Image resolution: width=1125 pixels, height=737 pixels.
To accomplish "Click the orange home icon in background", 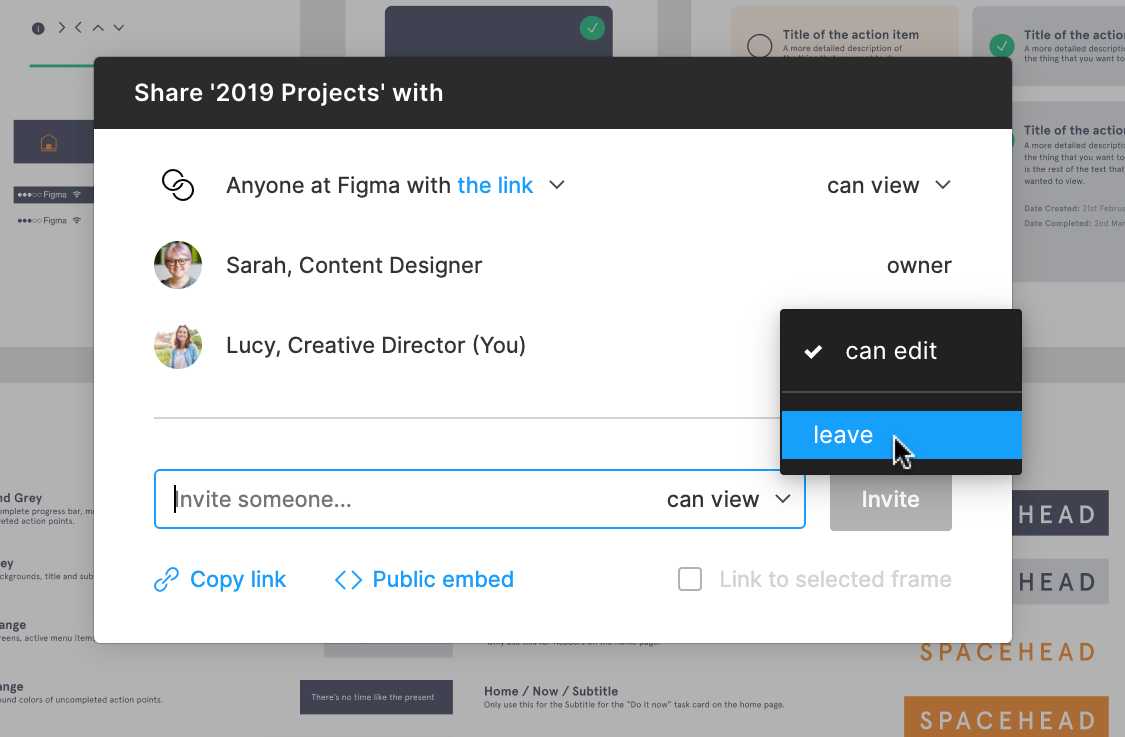I will [x=48, y=143].
